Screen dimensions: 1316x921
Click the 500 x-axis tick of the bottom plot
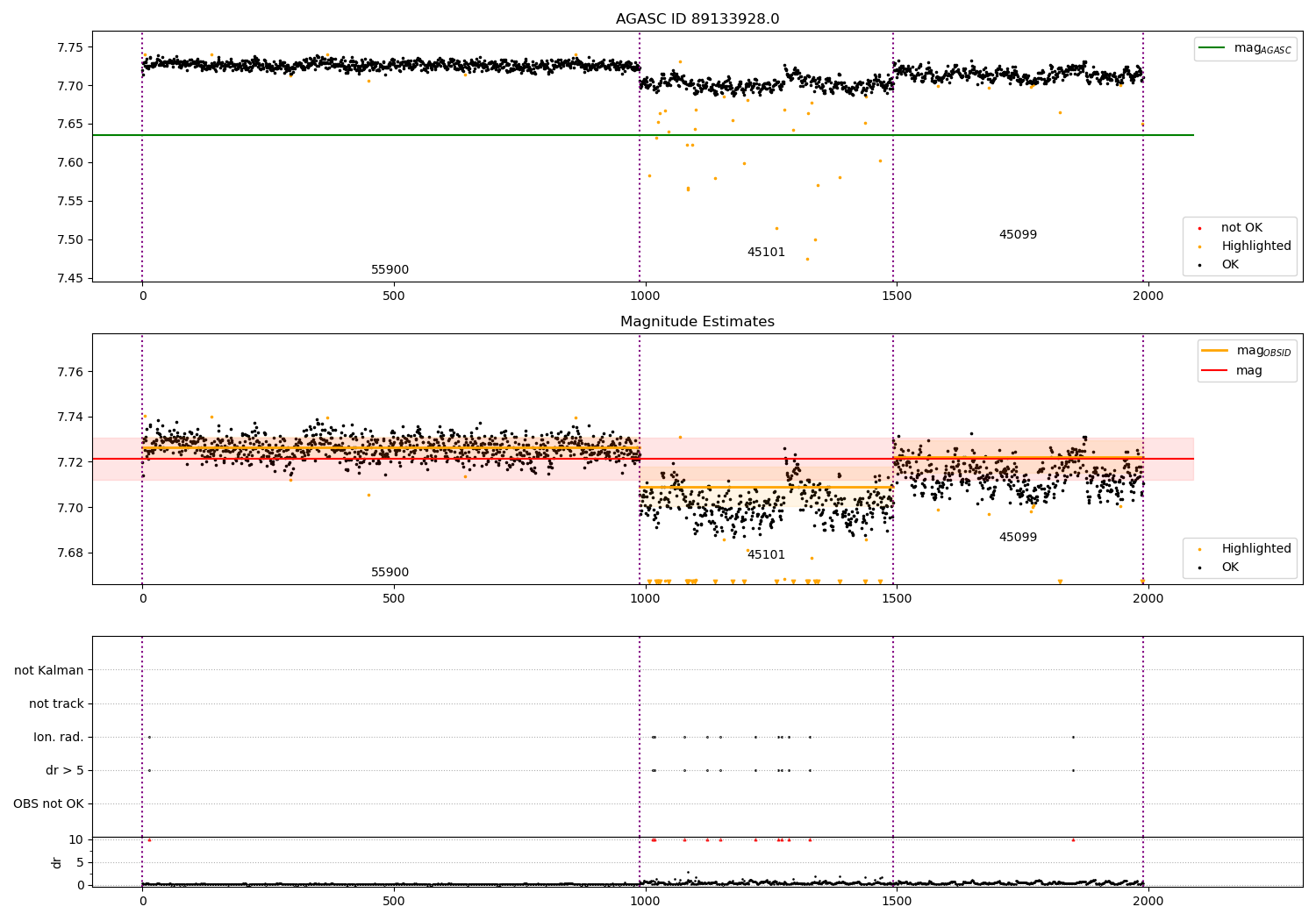pyautogui.click(x=394, y=901)
